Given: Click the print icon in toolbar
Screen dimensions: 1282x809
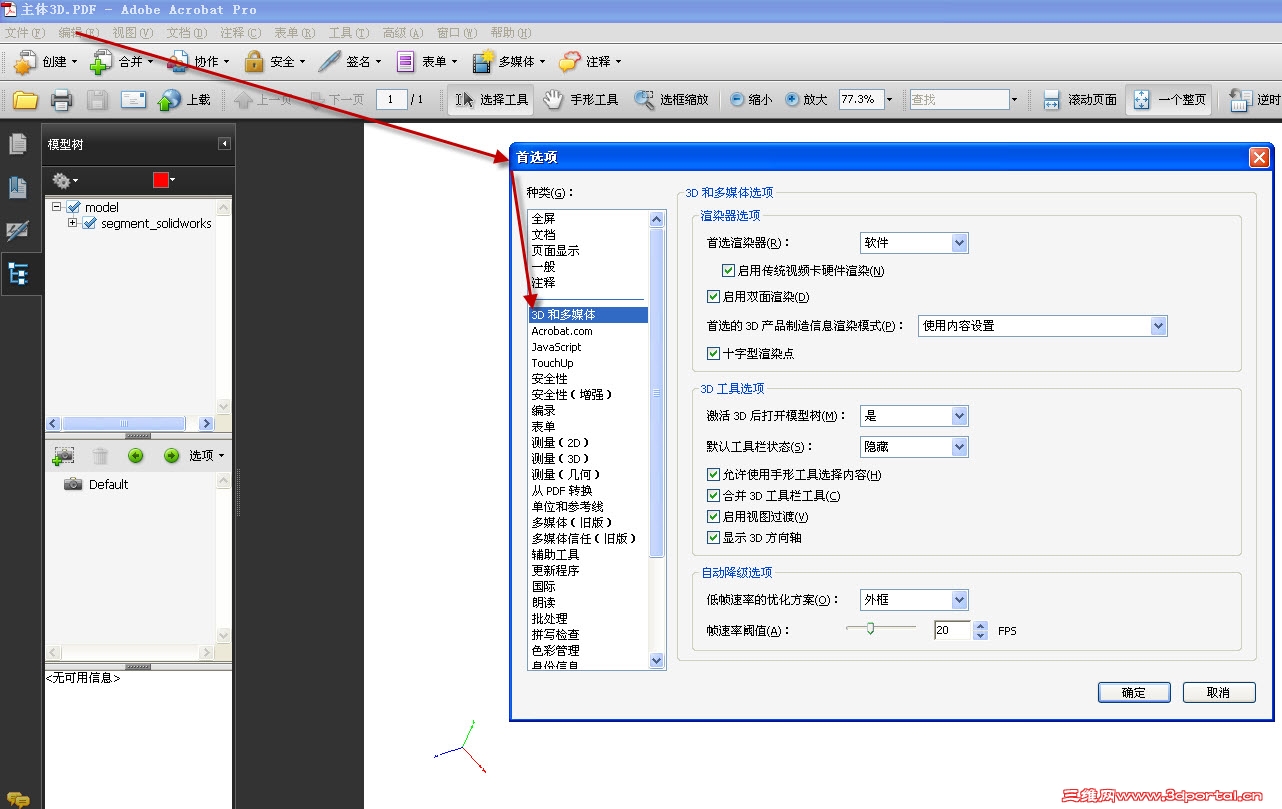Looking at the screenshot, I should coord(62,100).
